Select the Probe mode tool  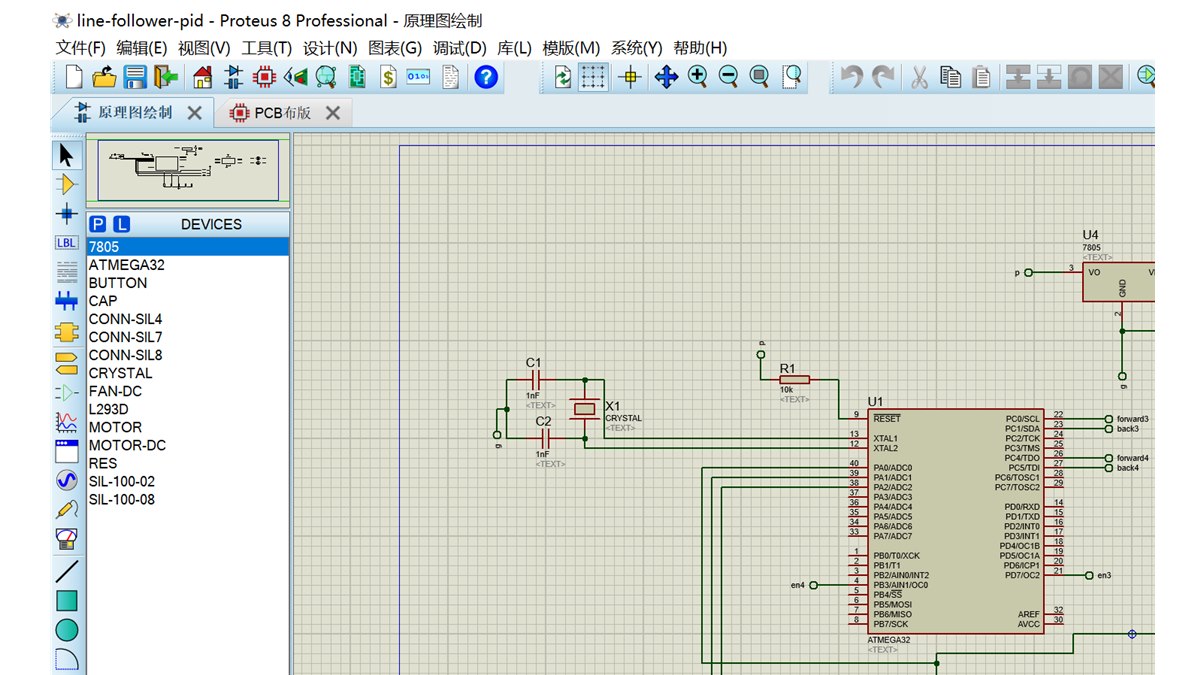pyautogui.click(x=66, y=510)
